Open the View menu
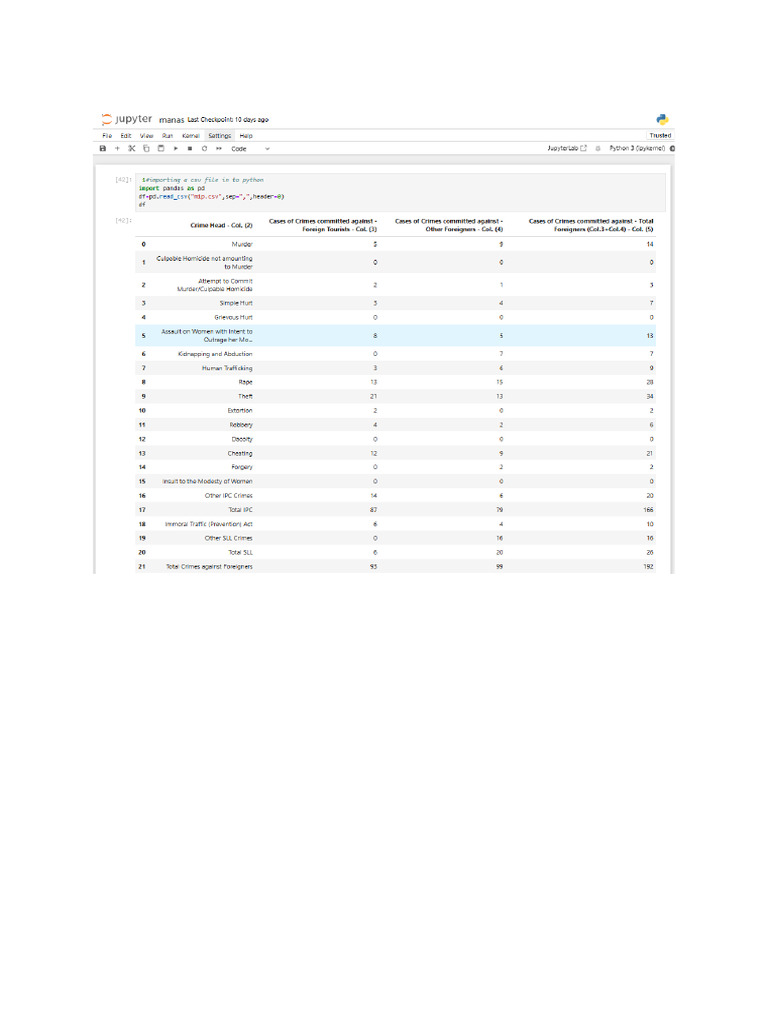 146,136
